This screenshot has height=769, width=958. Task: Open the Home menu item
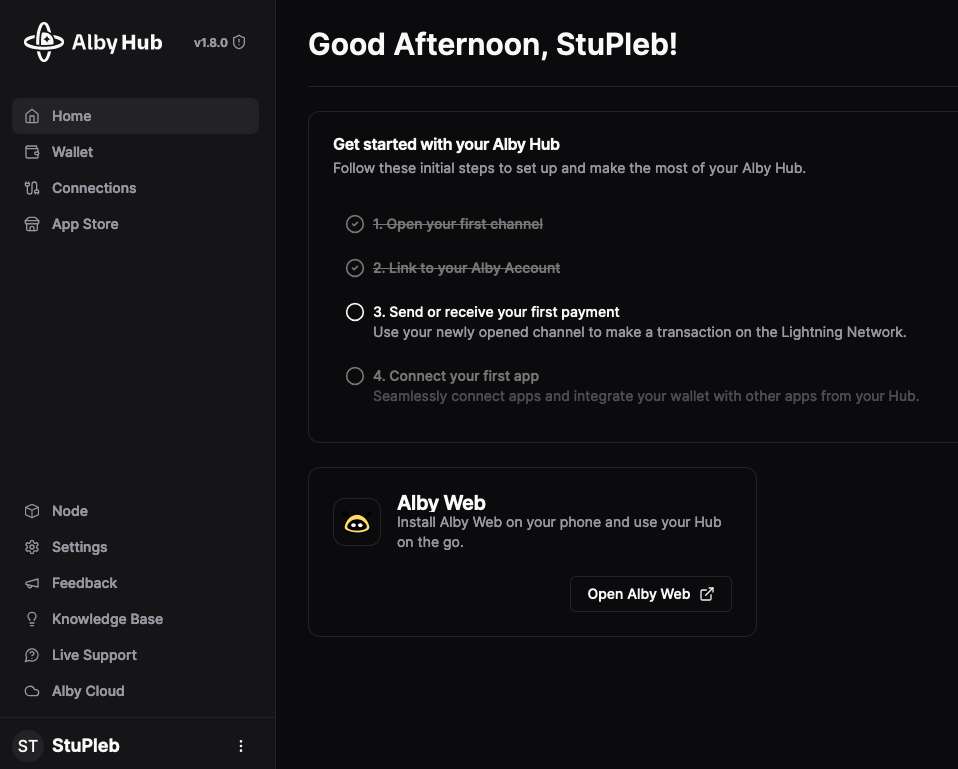pyautogui.click(x=72, y=116)
